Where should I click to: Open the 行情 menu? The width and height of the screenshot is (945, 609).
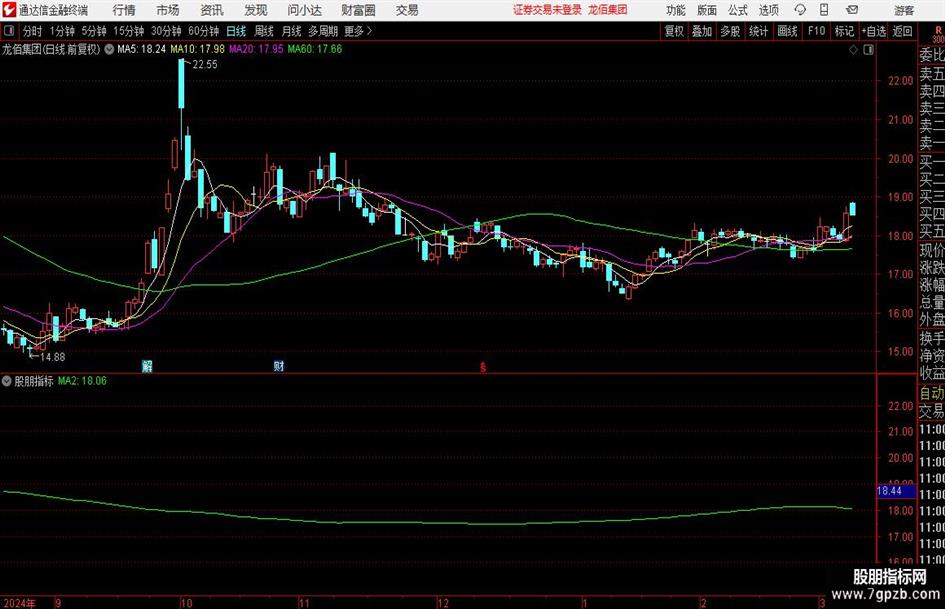[124, 10]
